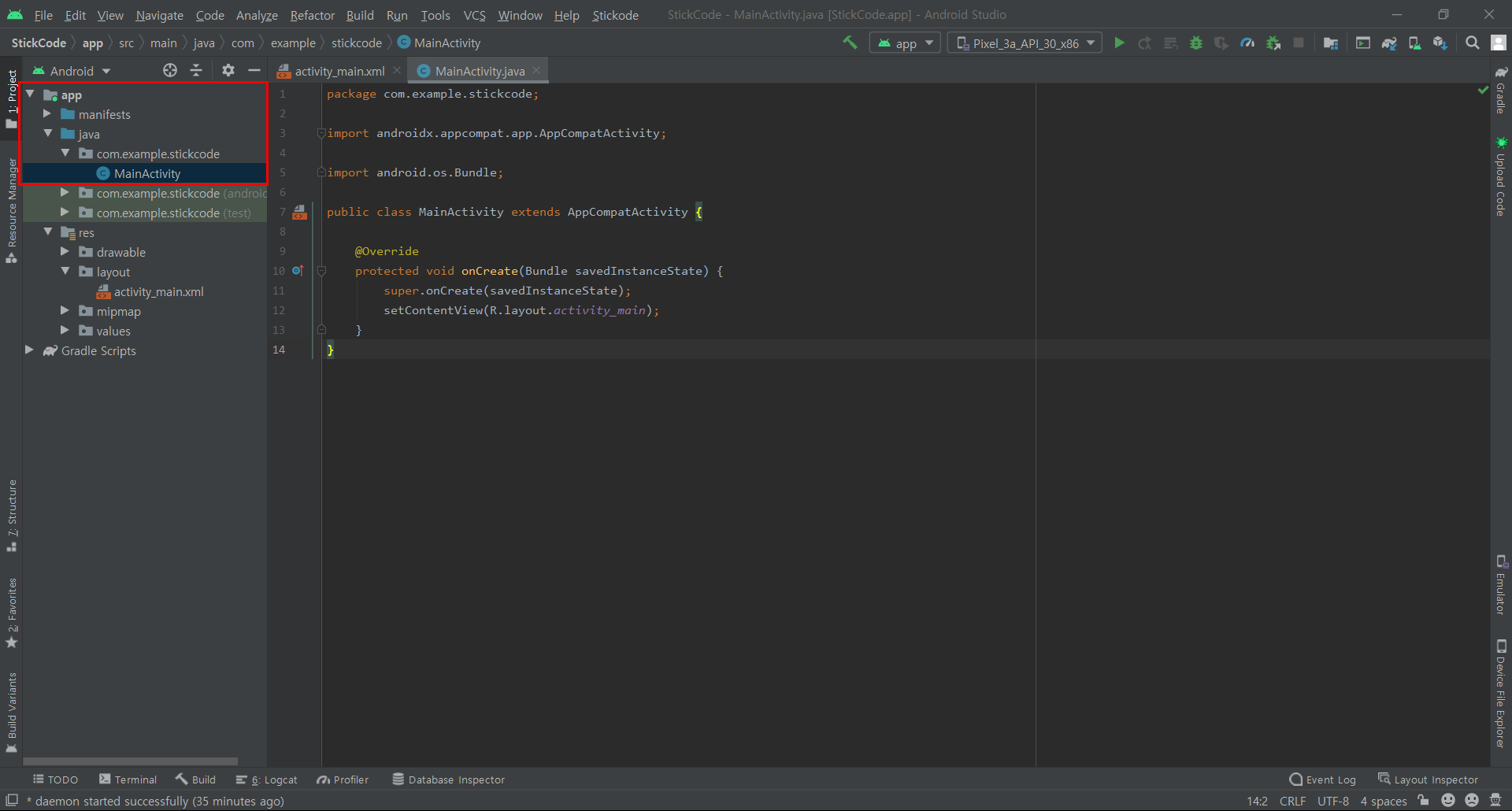Open the VCS menu
Viewport: 1512px width, 811px height.
pos(474,15)
